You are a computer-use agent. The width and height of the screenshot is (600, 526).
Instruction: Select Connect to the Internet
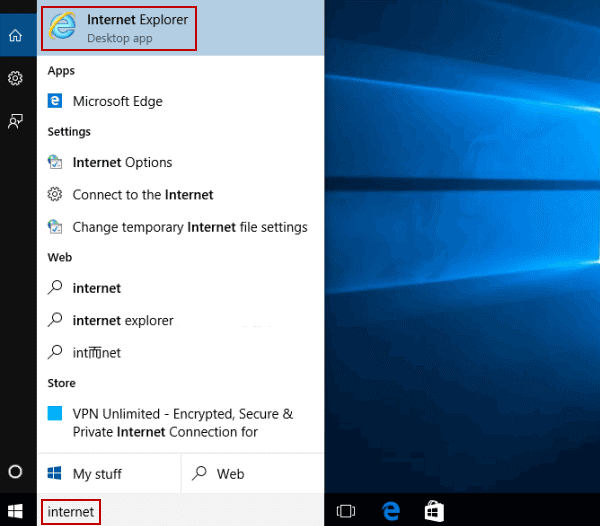(x=180, y=195)
